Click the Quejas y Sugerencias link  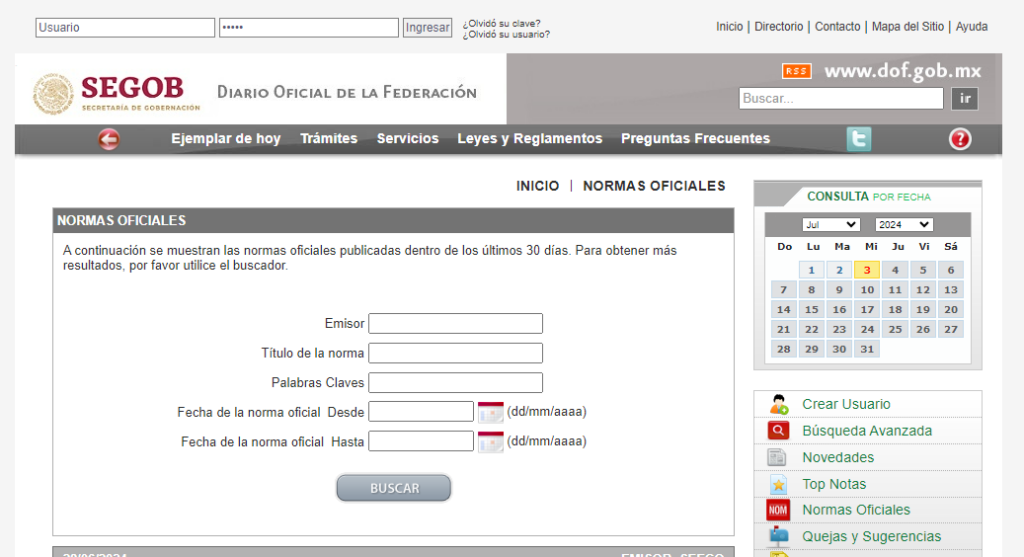tap(871, 536)
